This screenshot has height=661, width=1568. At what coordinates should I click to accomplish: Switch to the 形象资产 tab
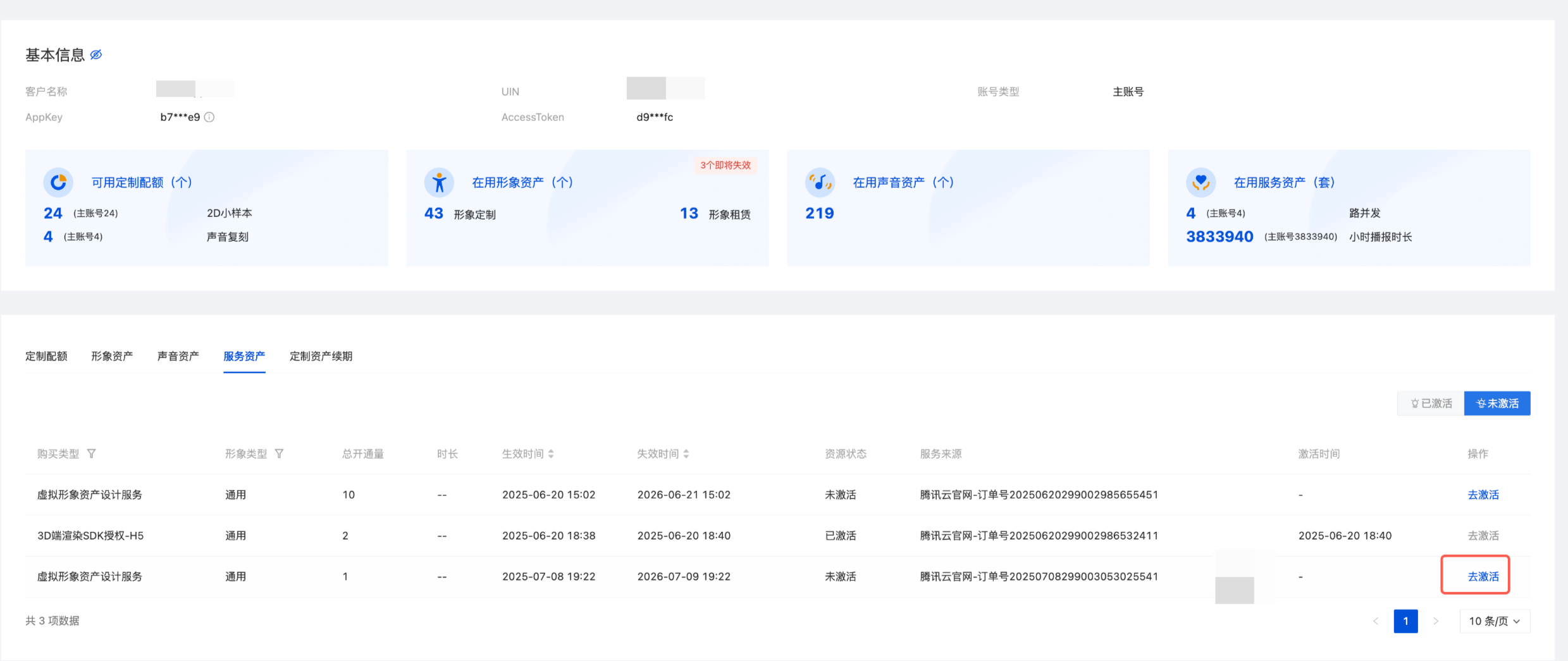112,356
